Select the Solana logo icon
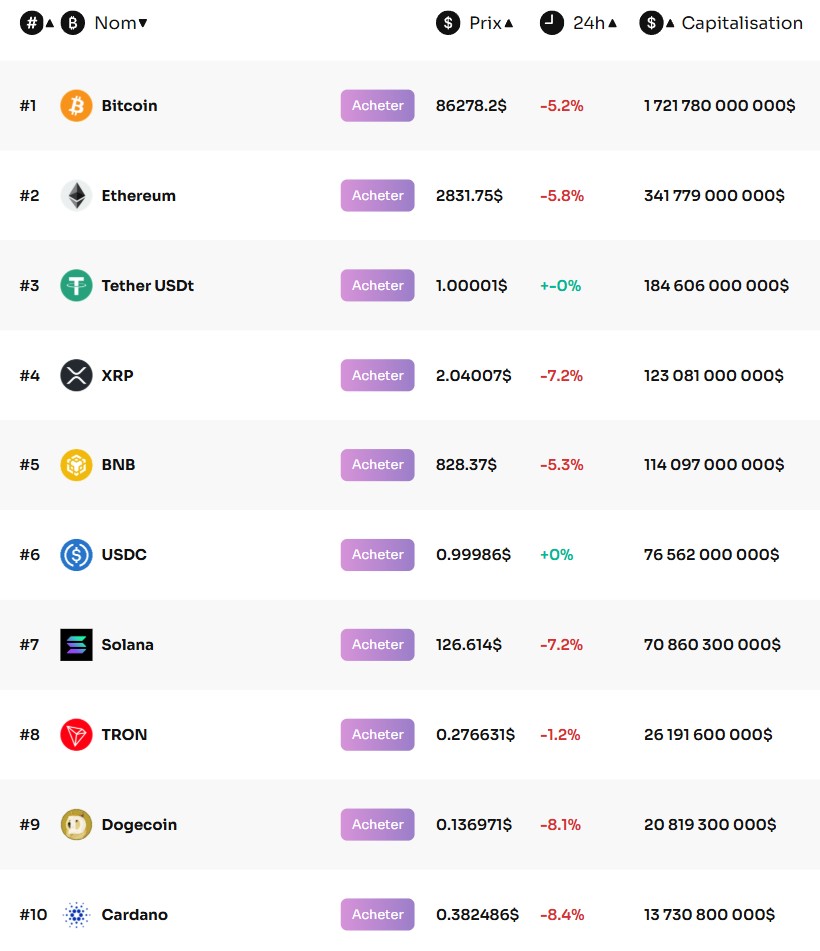The image size is (820, 951). tap(75, 644)
